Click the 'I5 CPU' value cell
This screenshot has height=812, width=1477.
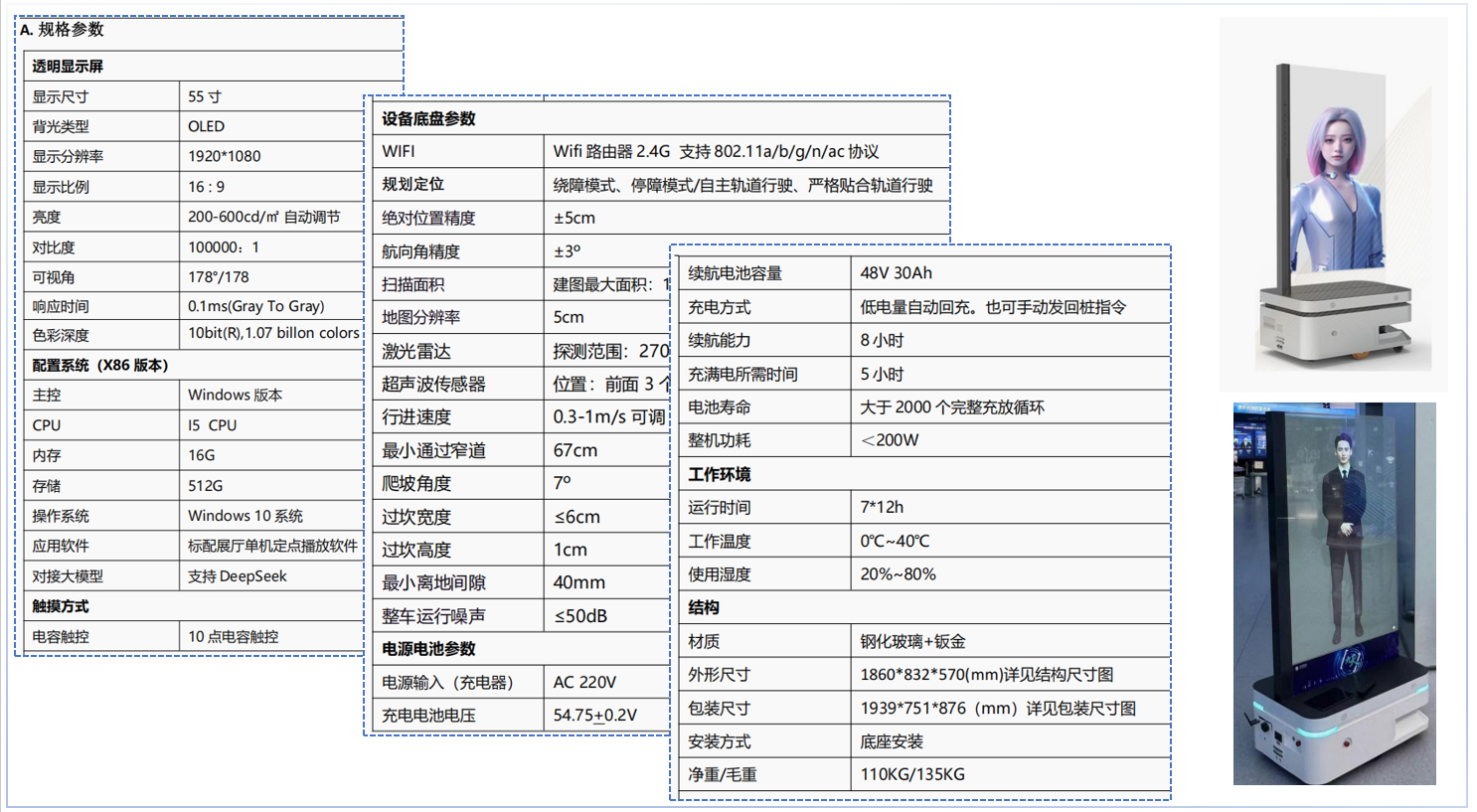(213, 424)
